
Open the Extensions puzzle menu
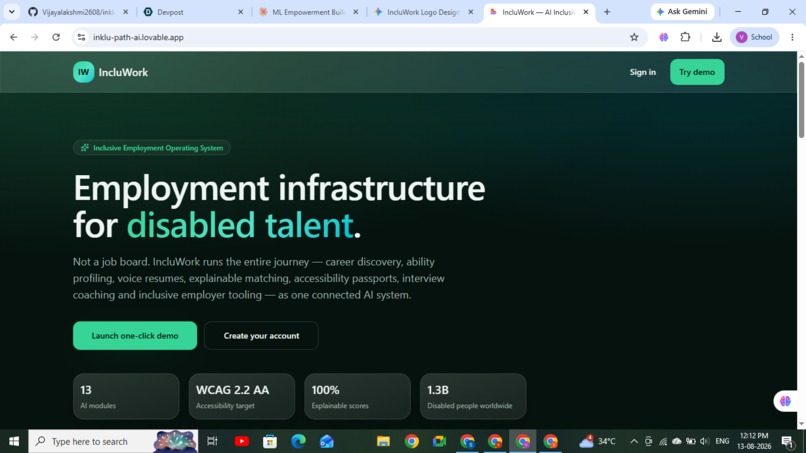pyautogui.click(x=685, y=37)
